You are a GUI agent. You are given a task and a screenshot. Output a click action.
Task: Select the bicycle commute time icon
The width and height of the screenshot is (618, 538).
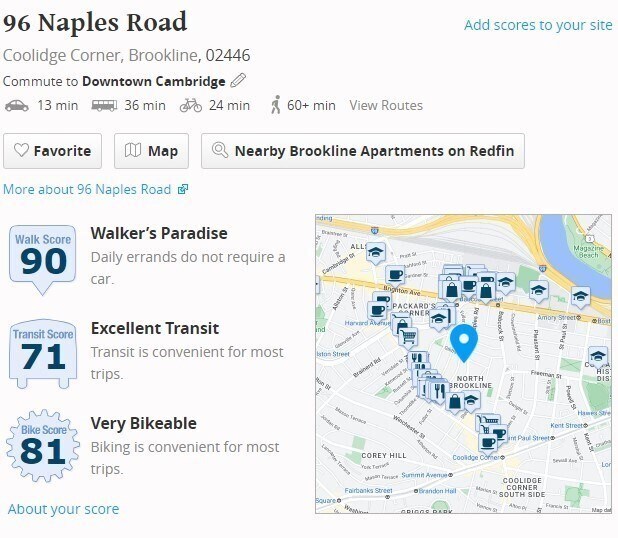(x=190, y=105)
